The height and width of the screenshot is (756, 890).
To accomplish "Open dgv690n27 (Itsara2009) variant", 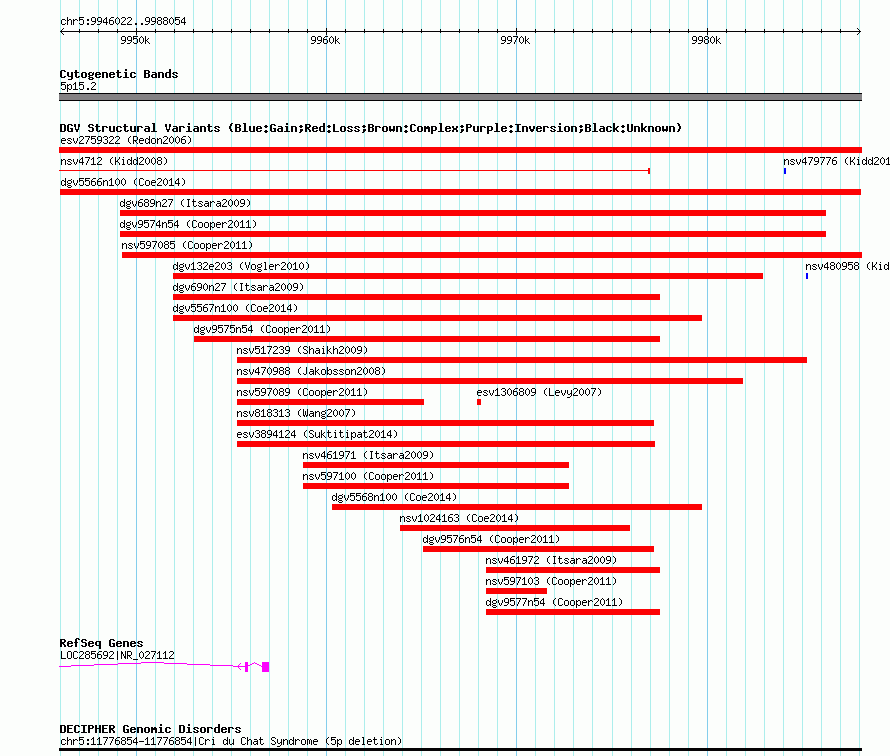I will 238,287.
